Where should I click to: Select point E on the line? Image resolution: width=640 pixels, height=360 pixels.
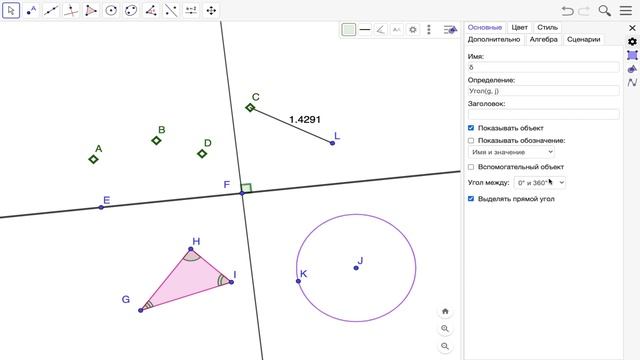(x=101, y=207)
